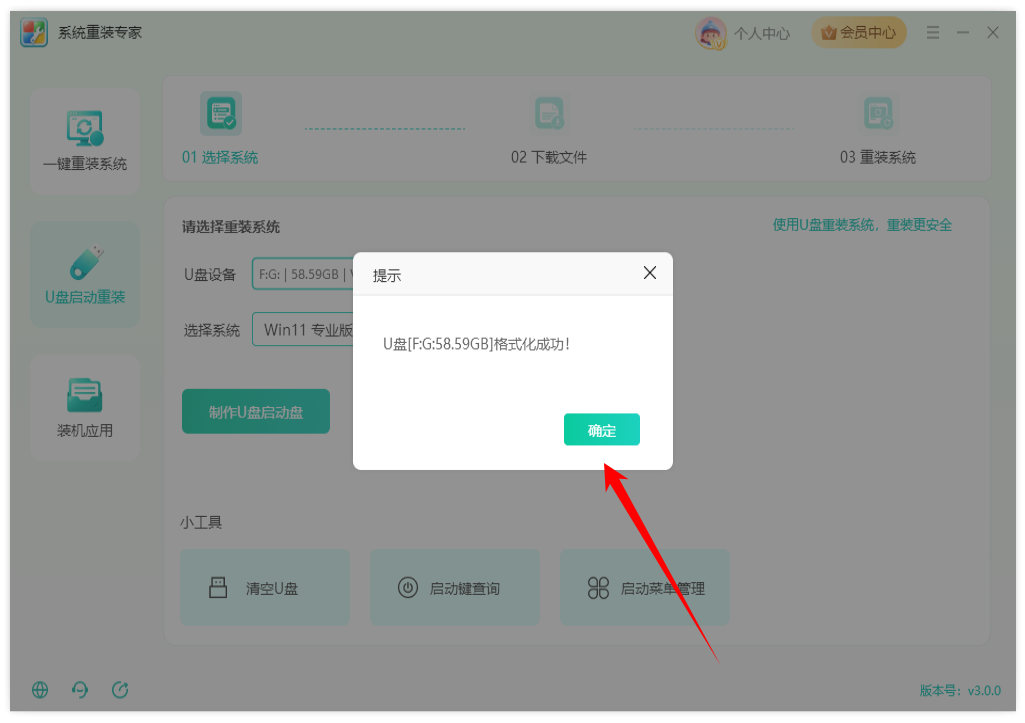1025x723 pixels.
Task: Open the 选择系统 Win11 dropdown
Action: point(303,329)
